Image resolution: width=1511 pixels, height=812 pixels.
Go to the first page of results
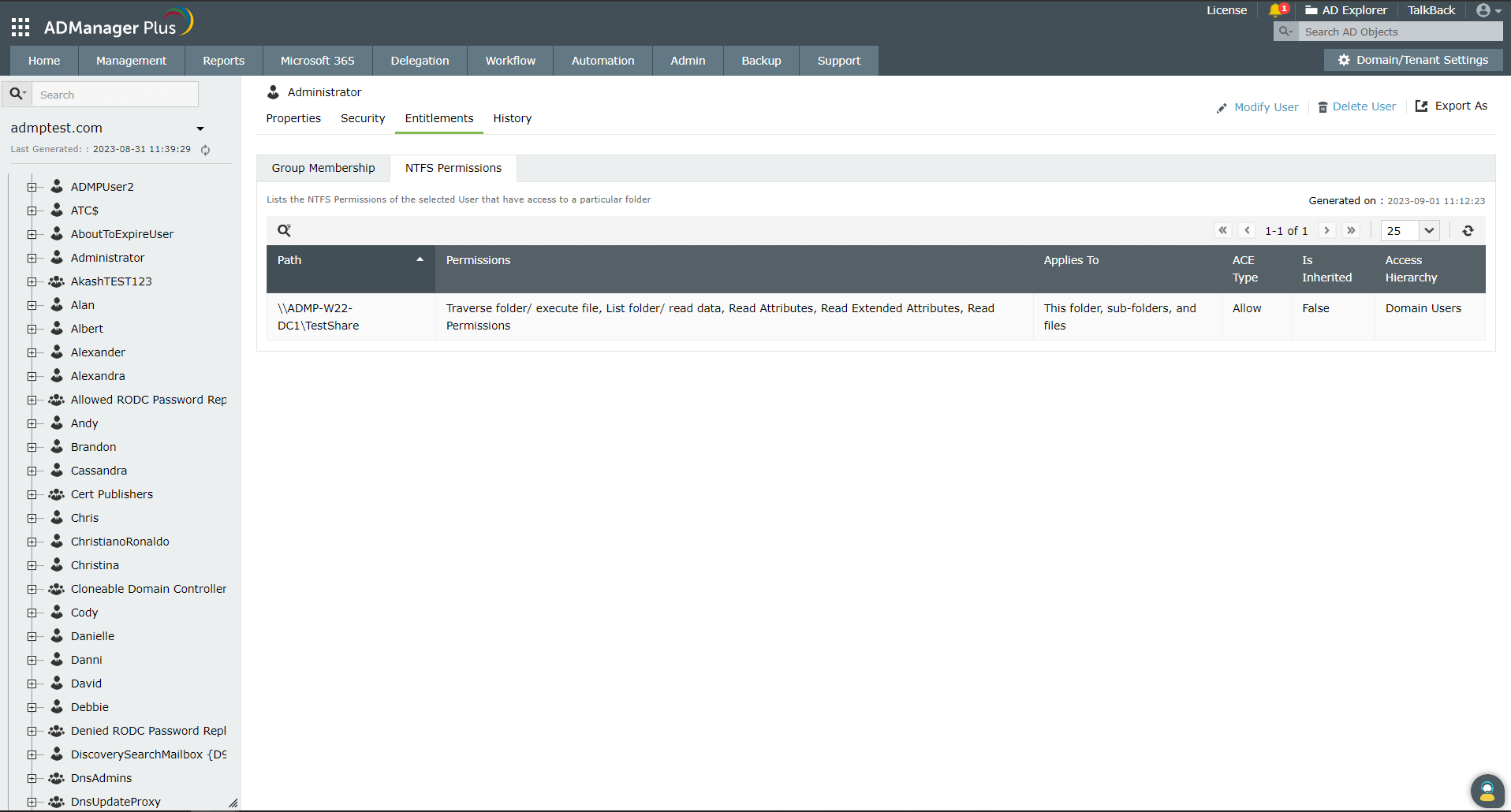click(x=1223, y=230)
